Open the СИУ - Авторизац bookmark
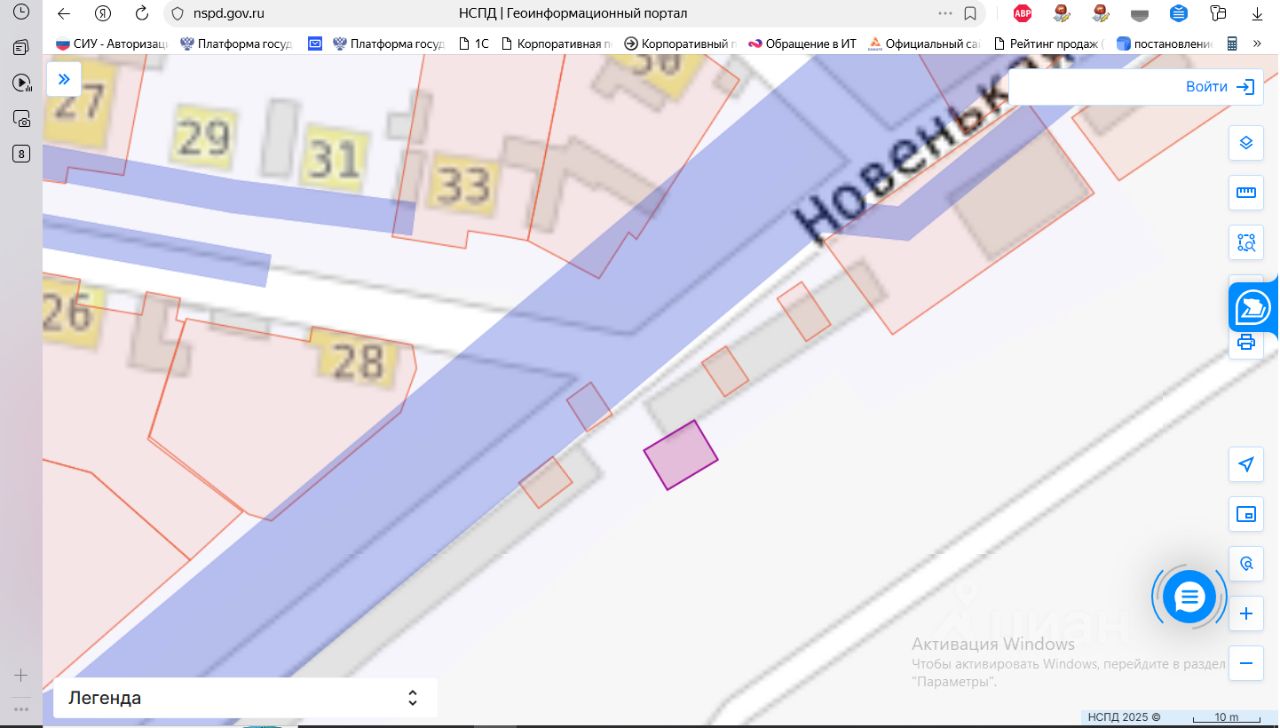The image size is (1280, 728). pos(112,44)
